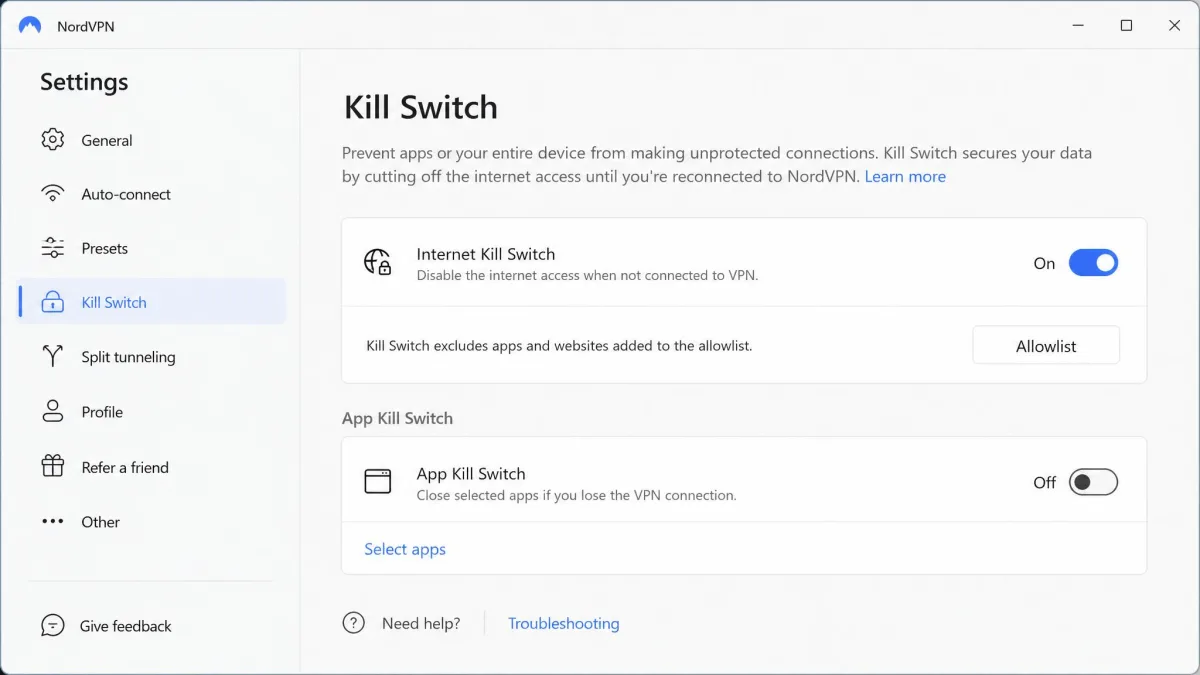Screen dimensions: 1200x675
Task: Click the Refer a friend gift icon
Action: 53,466
